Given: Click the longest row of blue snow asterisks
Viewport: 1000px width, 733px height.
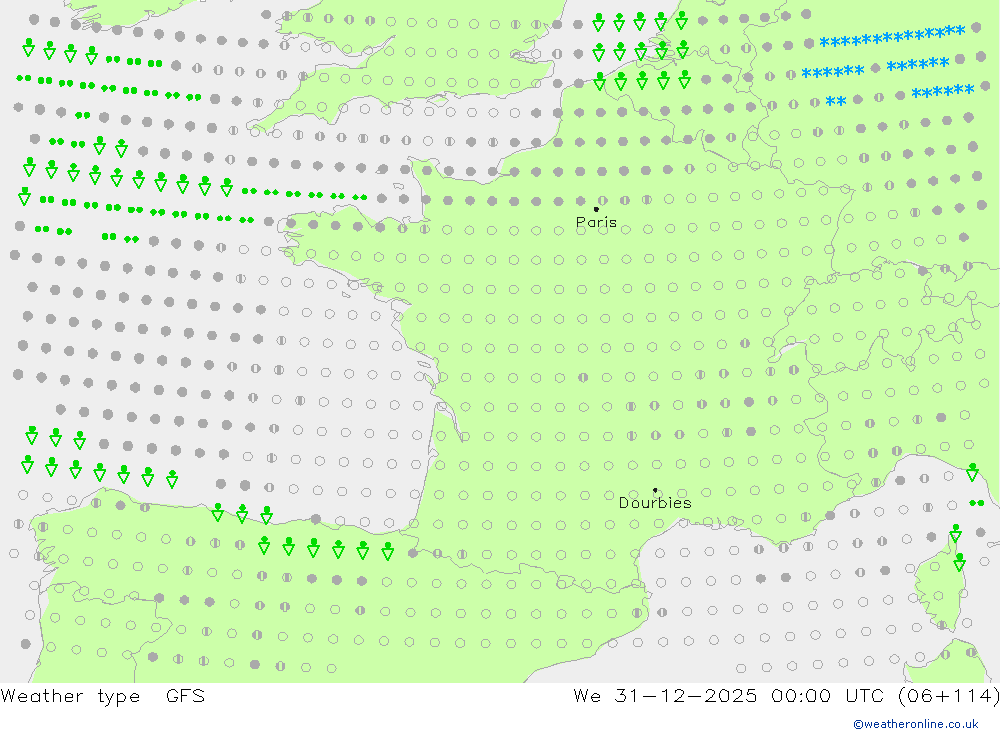Looking at the screenshot, I should (892, 36).
